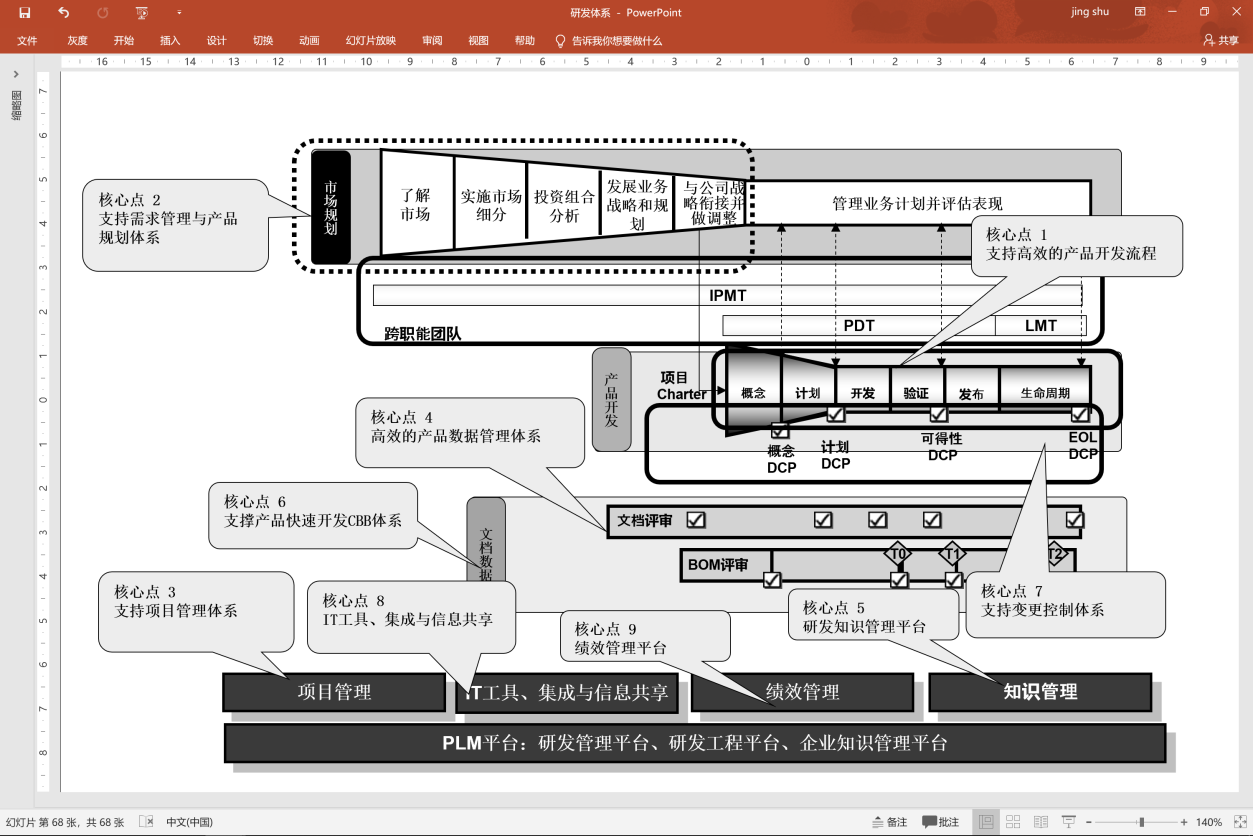Click the checkbox above EOL DCP
The height and width of the screenshot is (836, 1253).
pyautogui.click(x=1080, y=414)
